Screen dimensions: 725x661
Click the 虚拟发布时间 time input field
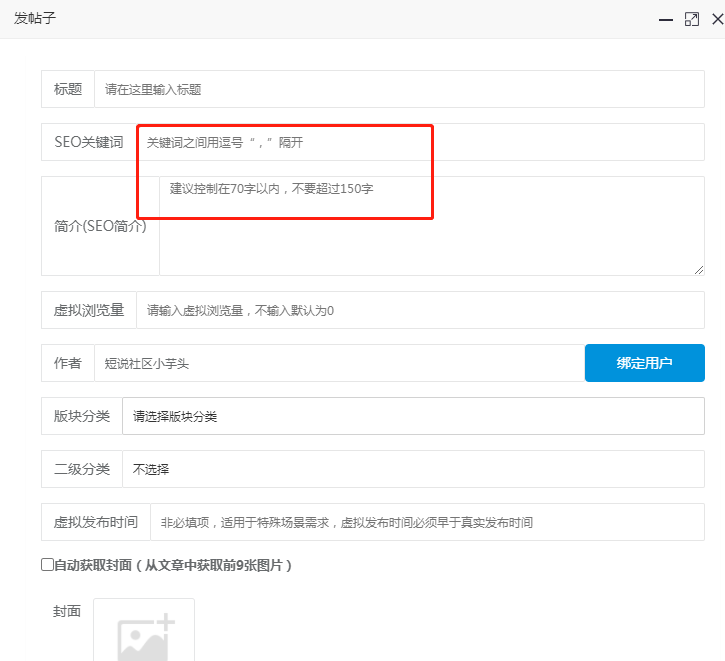tap(427, 522)
